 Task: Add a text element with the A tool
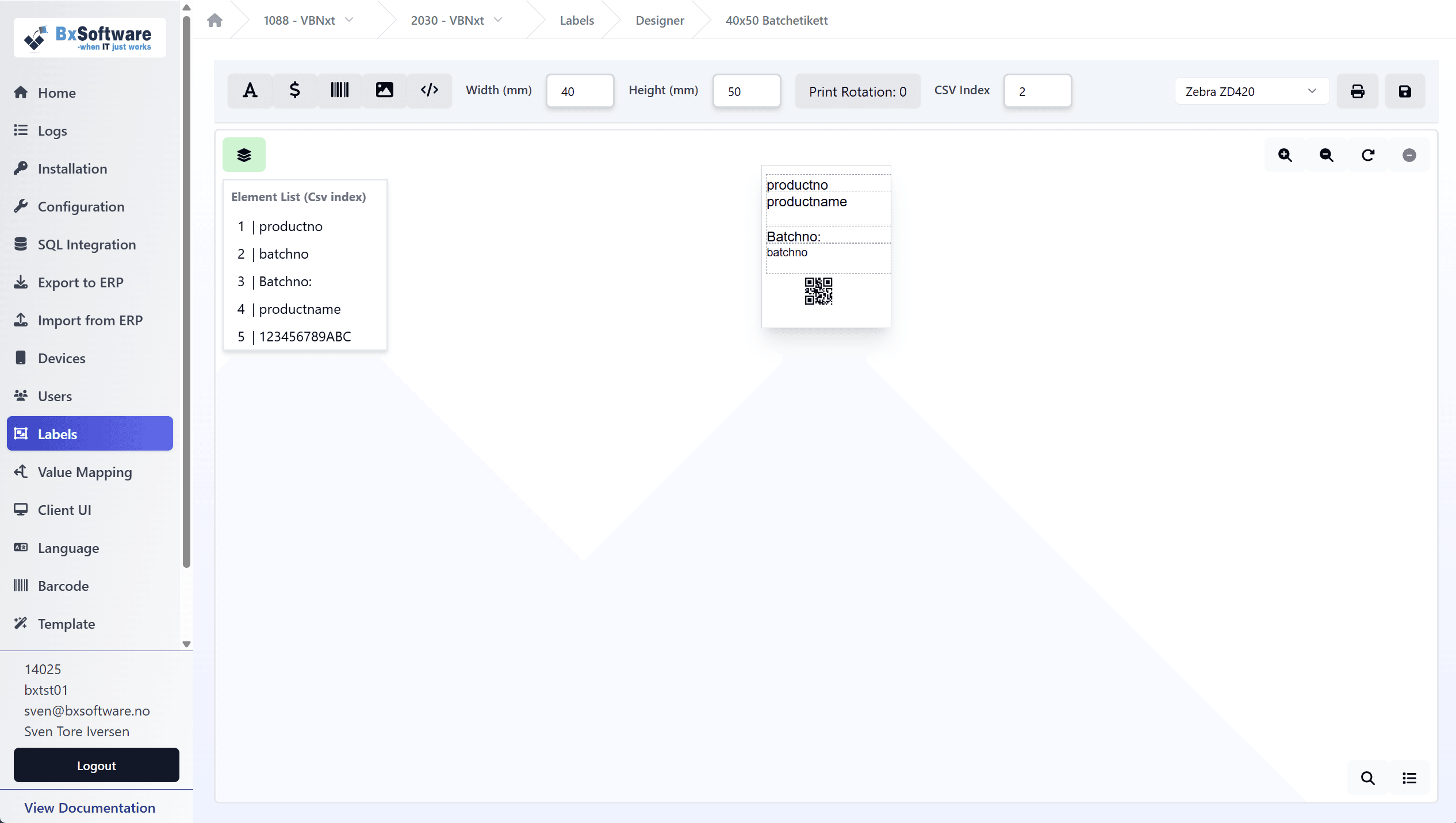click(x=250, y=91)
